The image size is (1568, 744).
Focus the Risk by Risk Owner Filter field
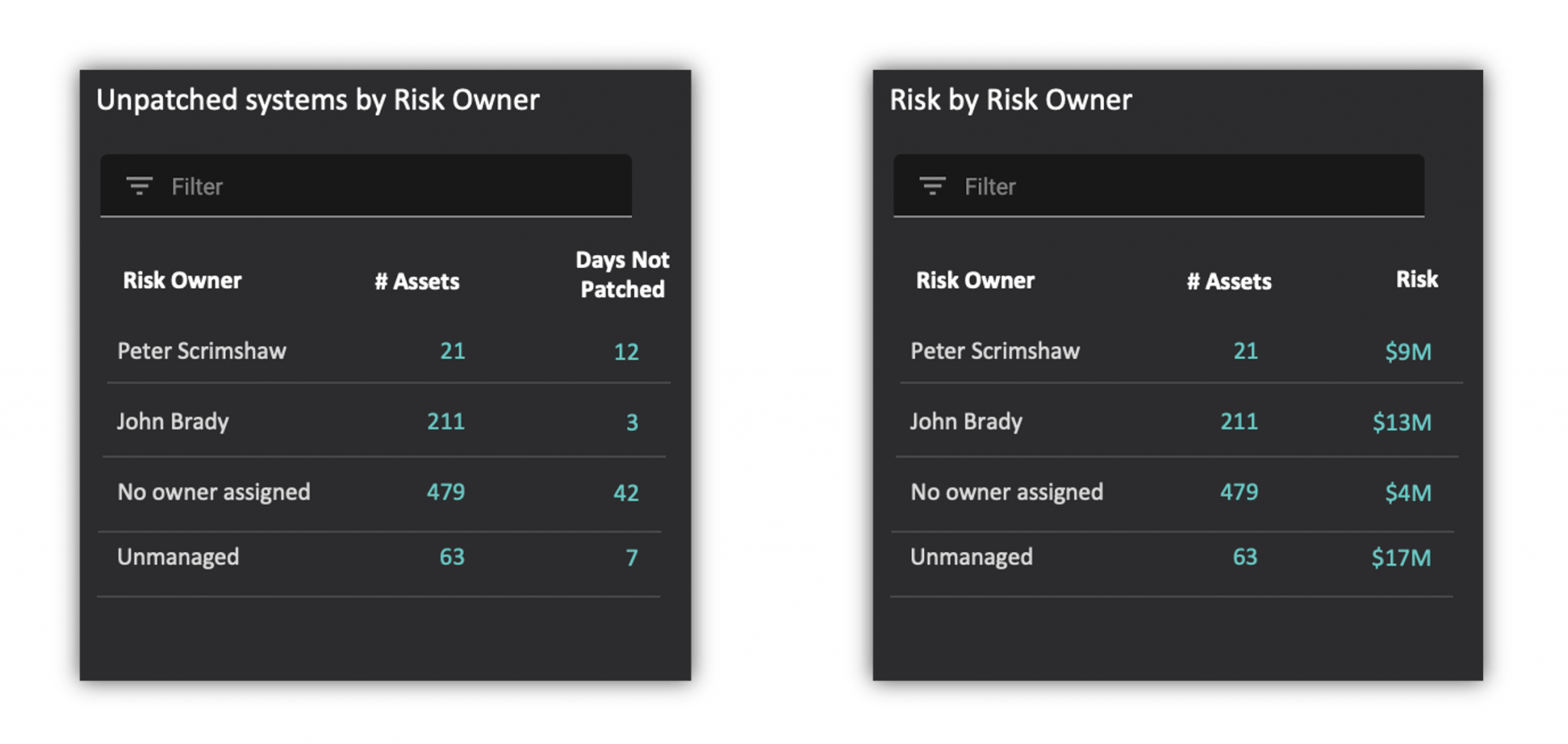click(x=1179, y=186)
